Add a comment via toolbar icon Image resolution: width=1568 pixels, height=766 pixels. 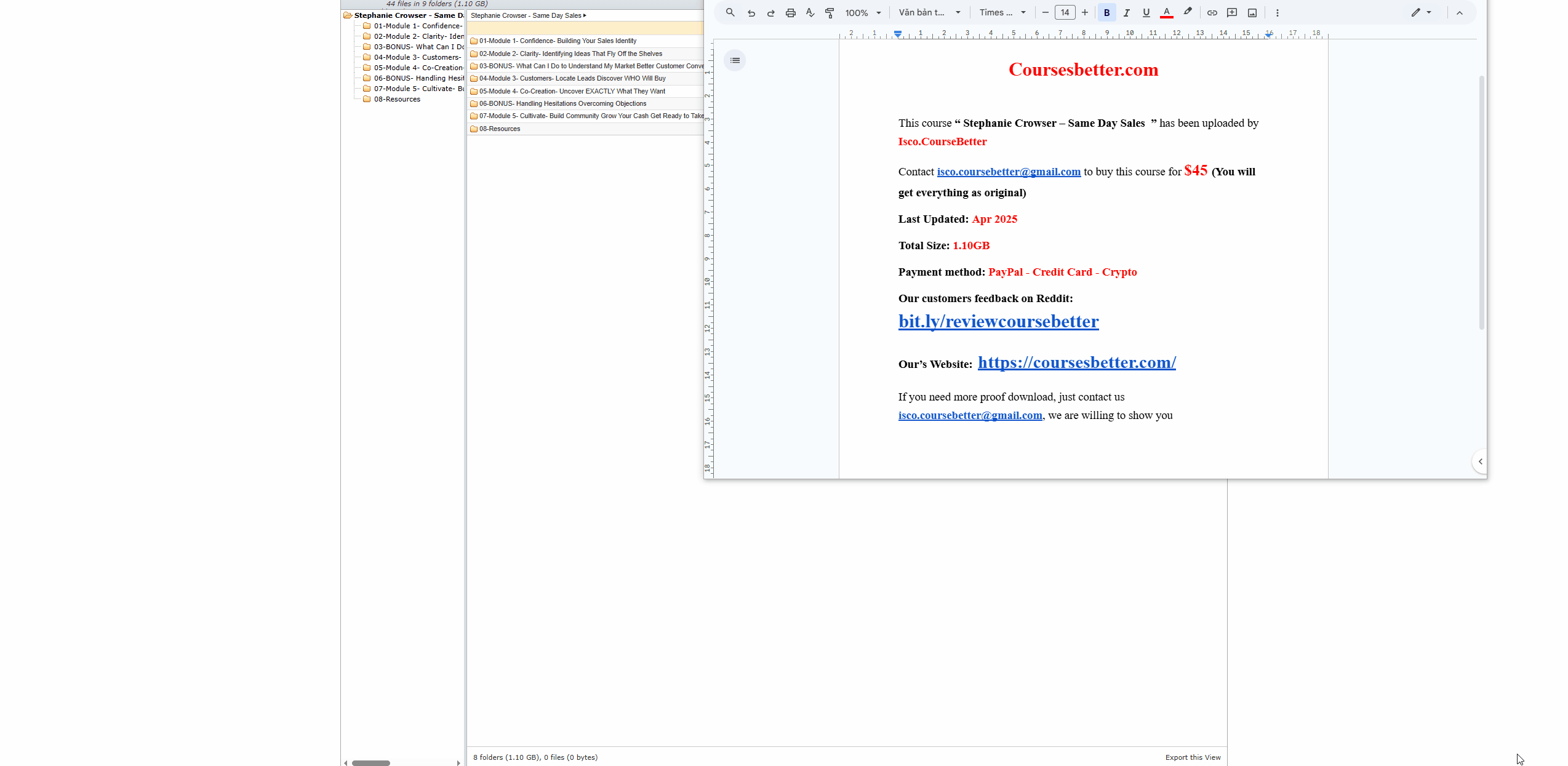[x=1231, y=13]
